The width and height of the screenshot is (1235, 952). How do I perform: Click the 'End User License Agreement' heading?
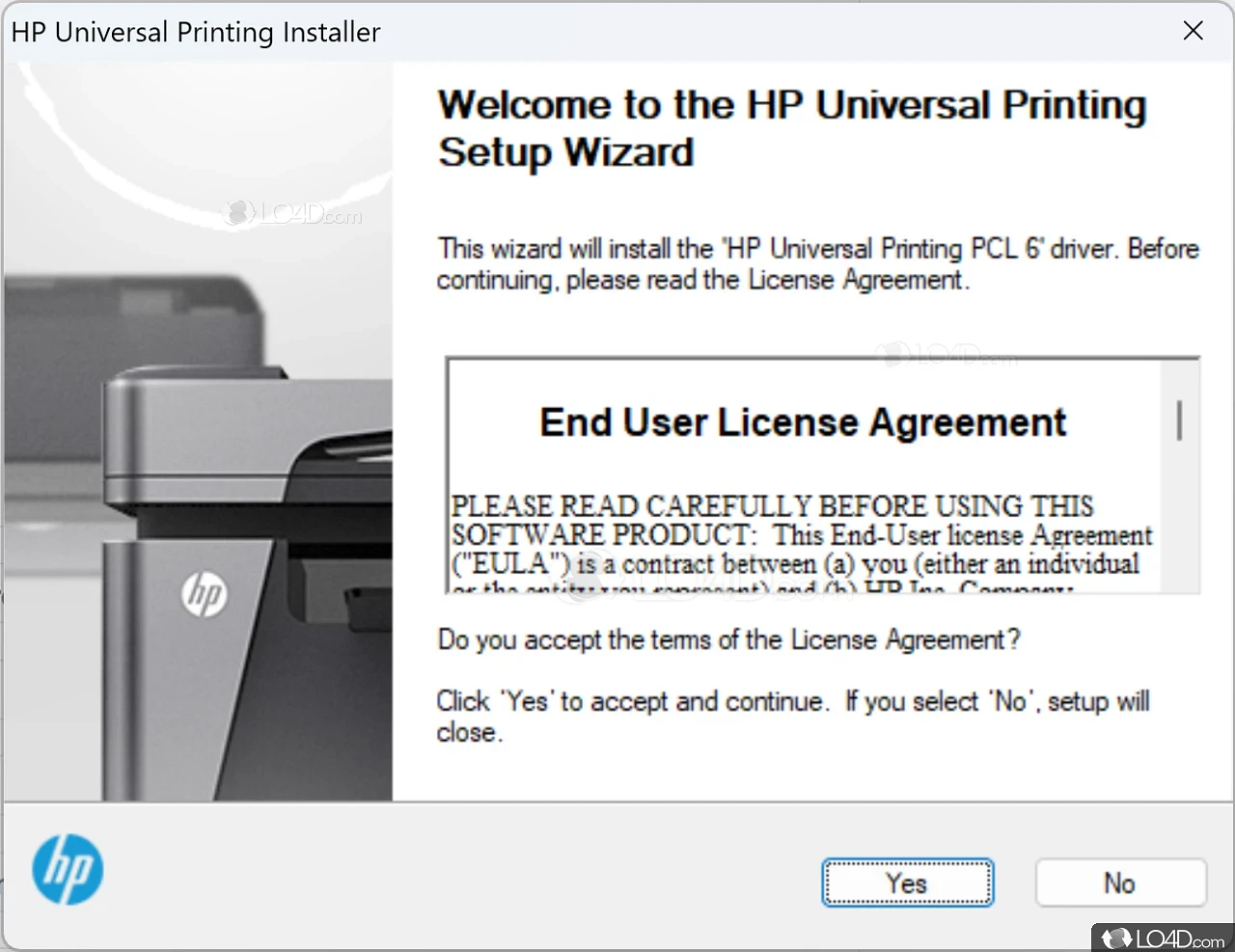coord(803,422)
